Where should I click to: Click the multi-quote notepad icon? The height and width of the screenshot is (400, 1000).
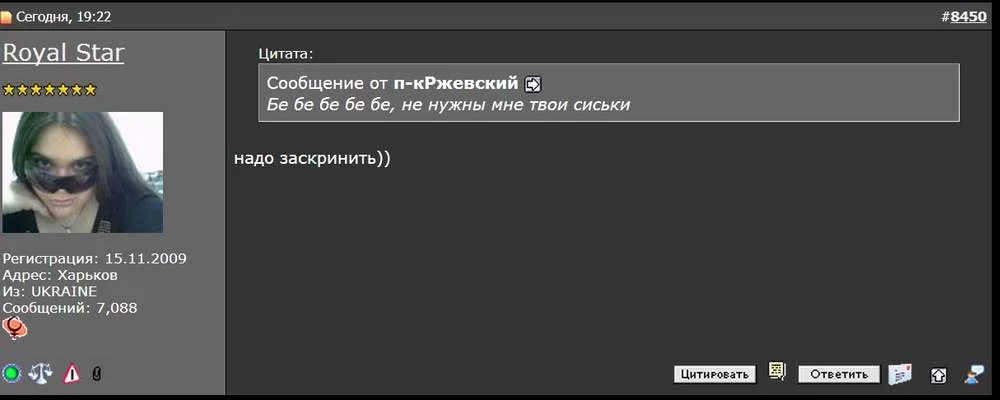777,372
